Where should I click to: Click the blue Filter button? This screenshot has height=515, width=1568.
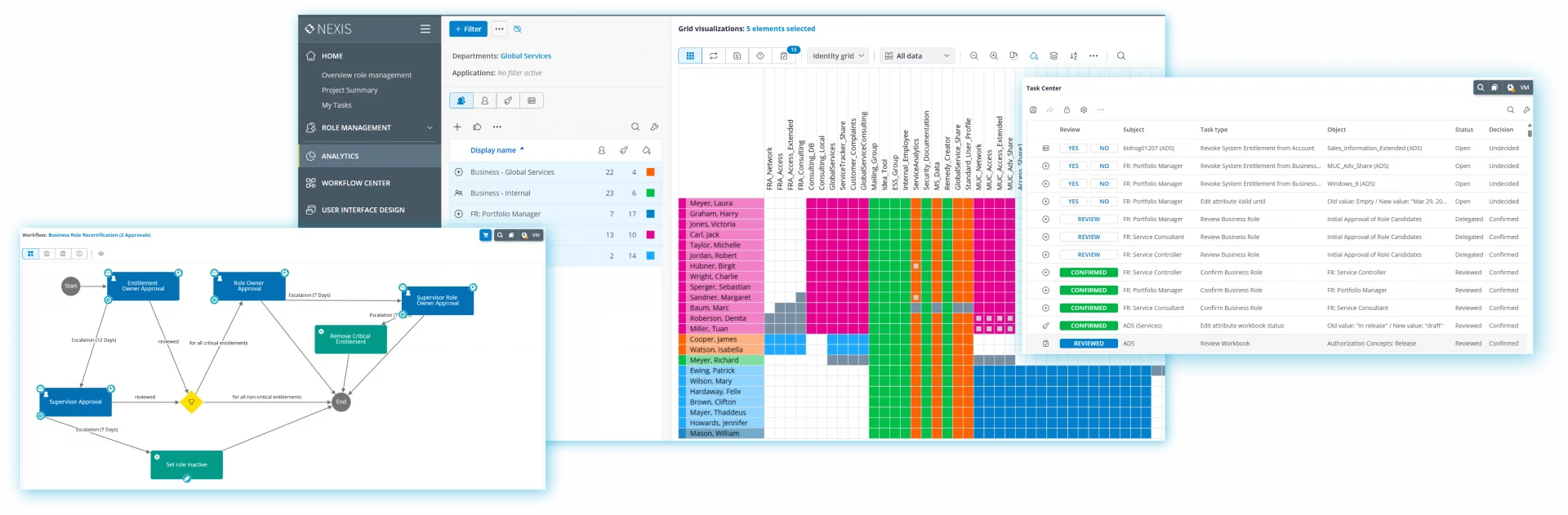click(x=468, y=29)
